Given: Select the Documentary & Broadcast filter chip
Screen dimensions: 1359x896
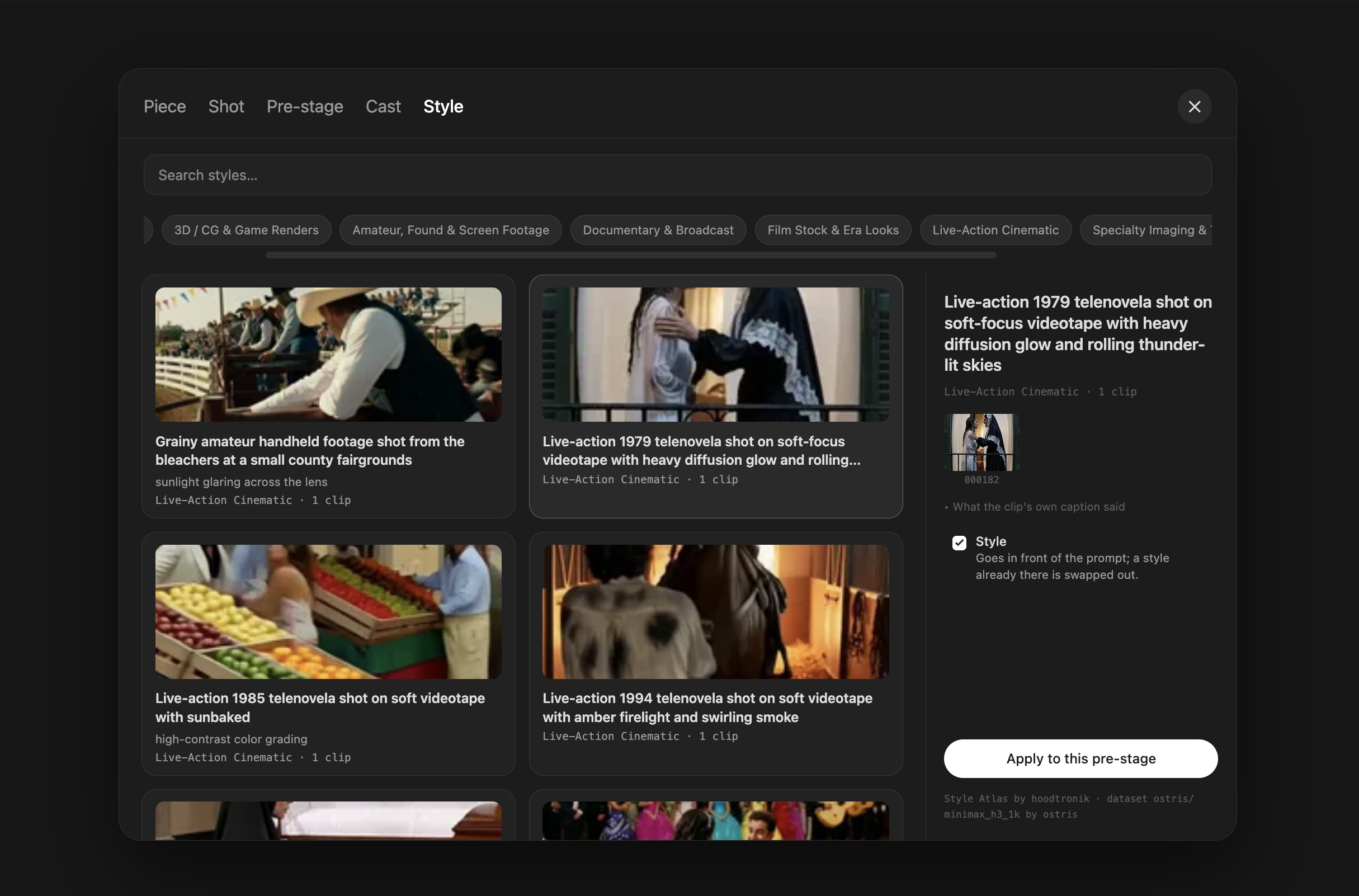Looking at the screenshot, I should [x=658, y=230].
